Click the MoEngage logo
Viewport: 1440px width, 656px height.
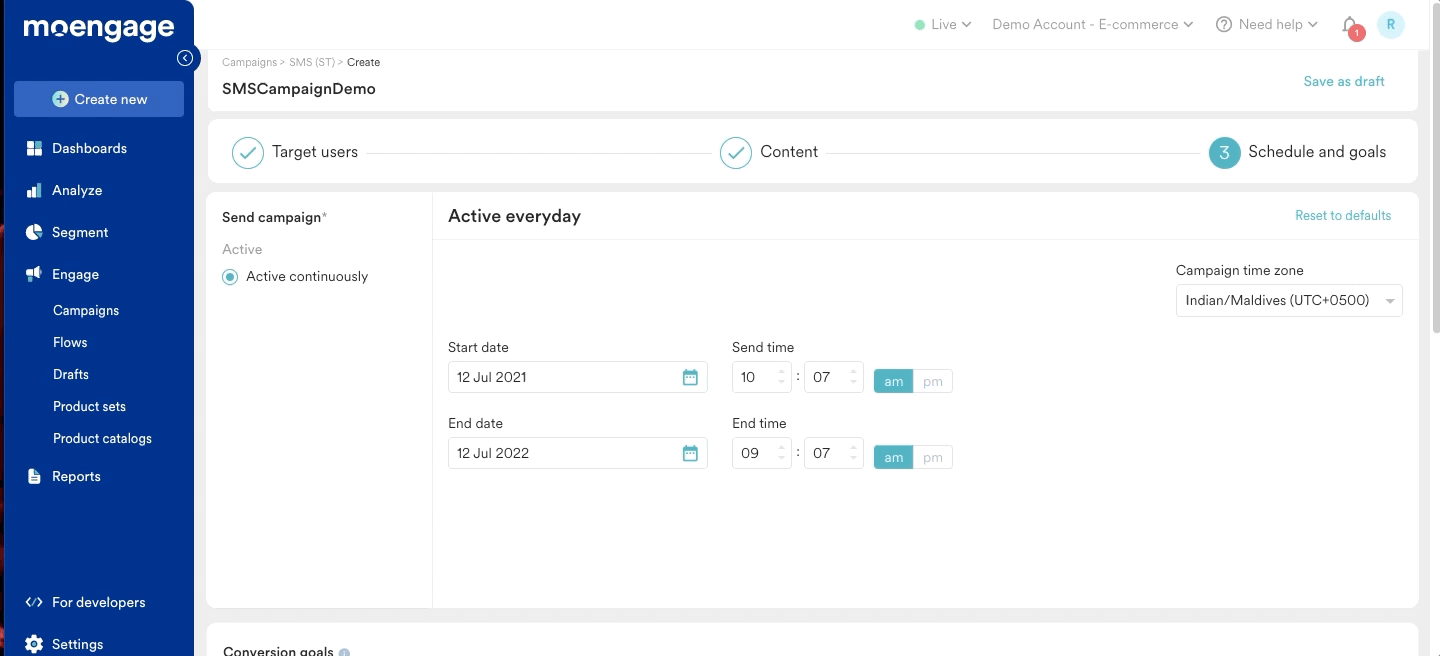98,28
